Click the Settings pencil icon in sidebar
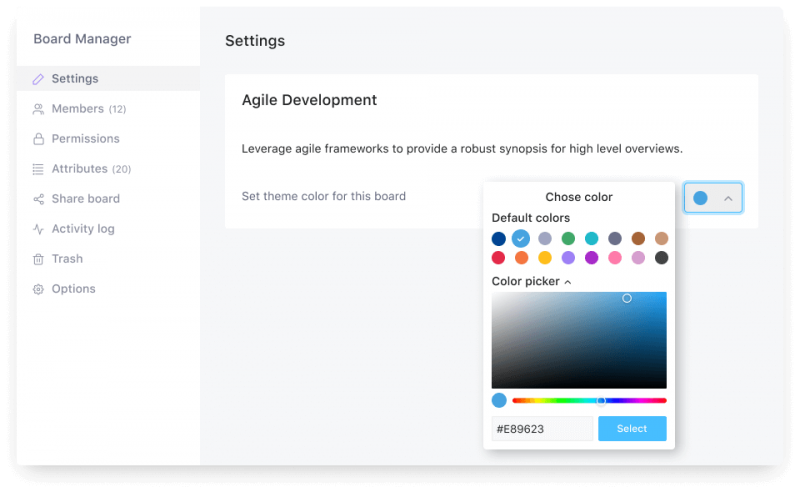 (x=38, y=79)
